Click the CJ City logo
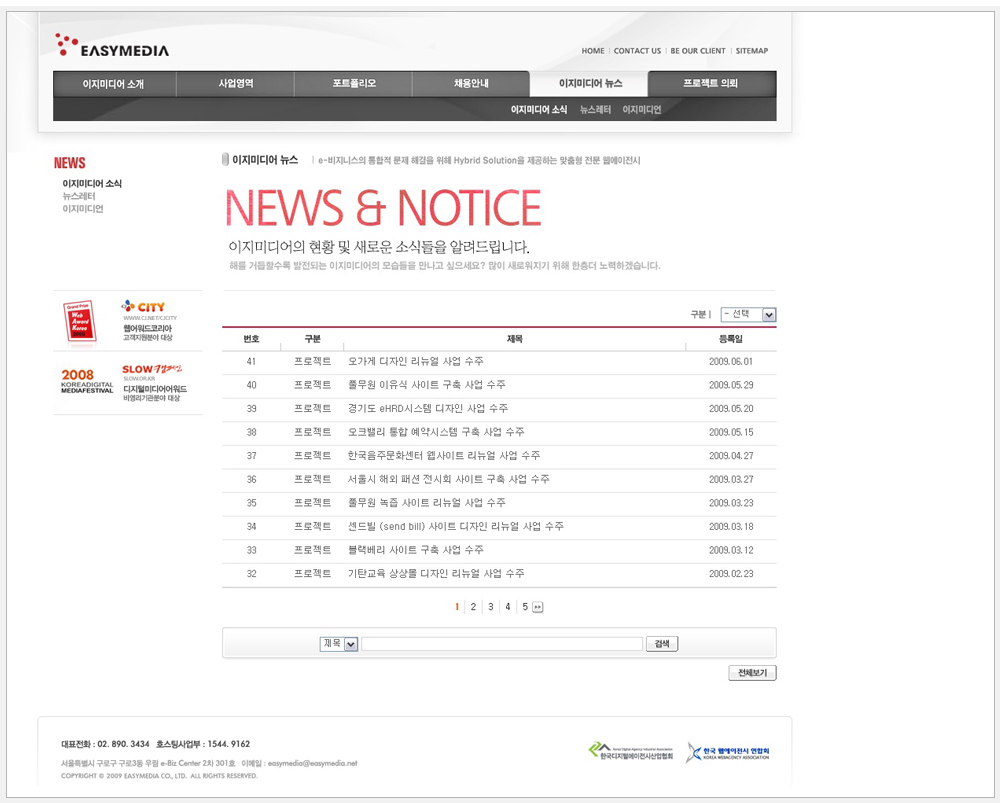The height and width of the screenshot is (803, 1000). pos(144,307)
